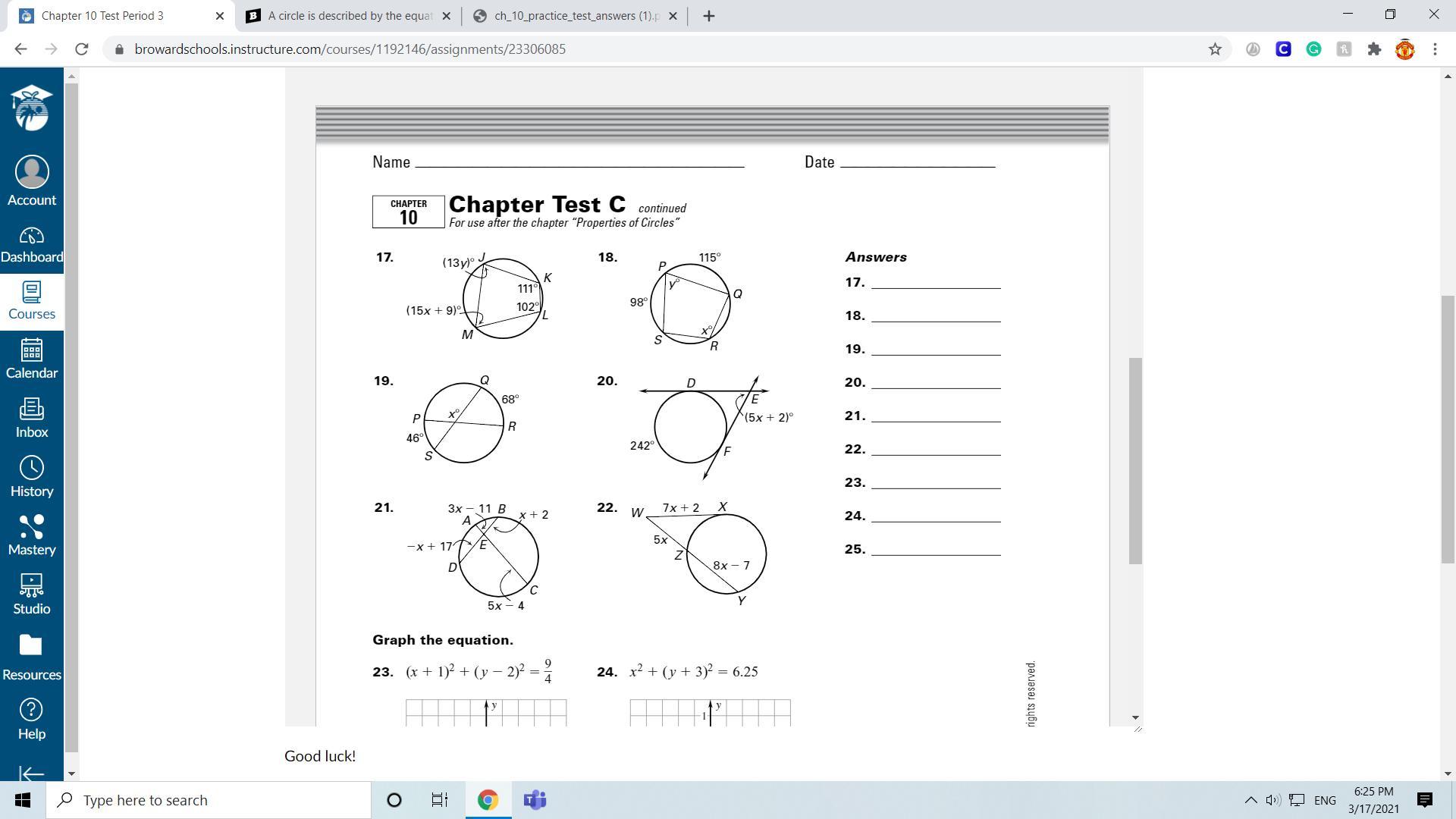The height and width of the screenshot is (819, 1456).
Task: Show hidden system tray icons
Action: [x=1250, y=800]
